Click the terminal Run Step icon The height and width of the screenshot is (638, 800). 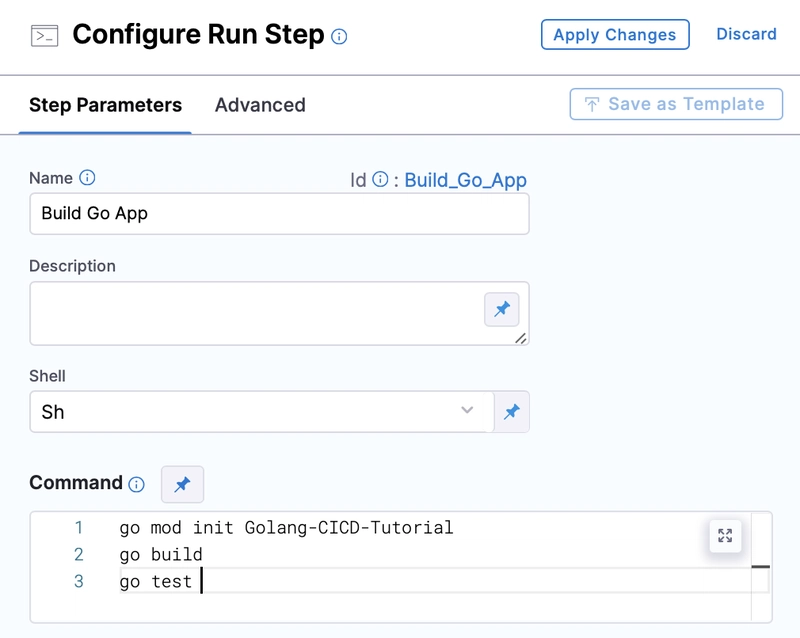click(x=44, y=36)
